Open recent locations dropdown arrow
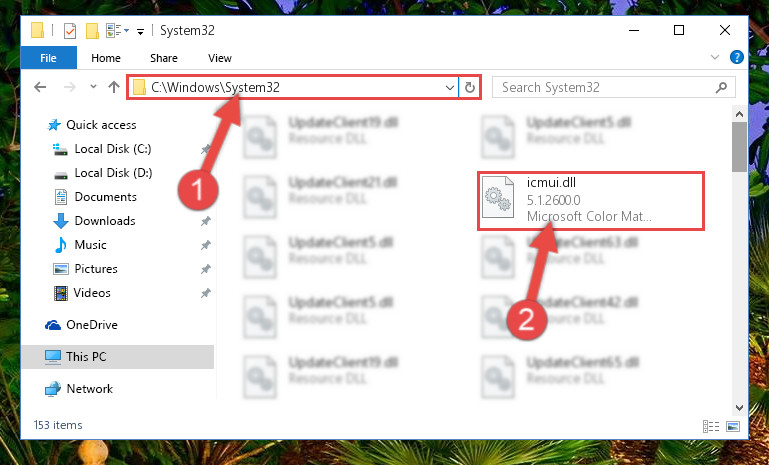Screen dimensions: 769x465 pos(93,87)
